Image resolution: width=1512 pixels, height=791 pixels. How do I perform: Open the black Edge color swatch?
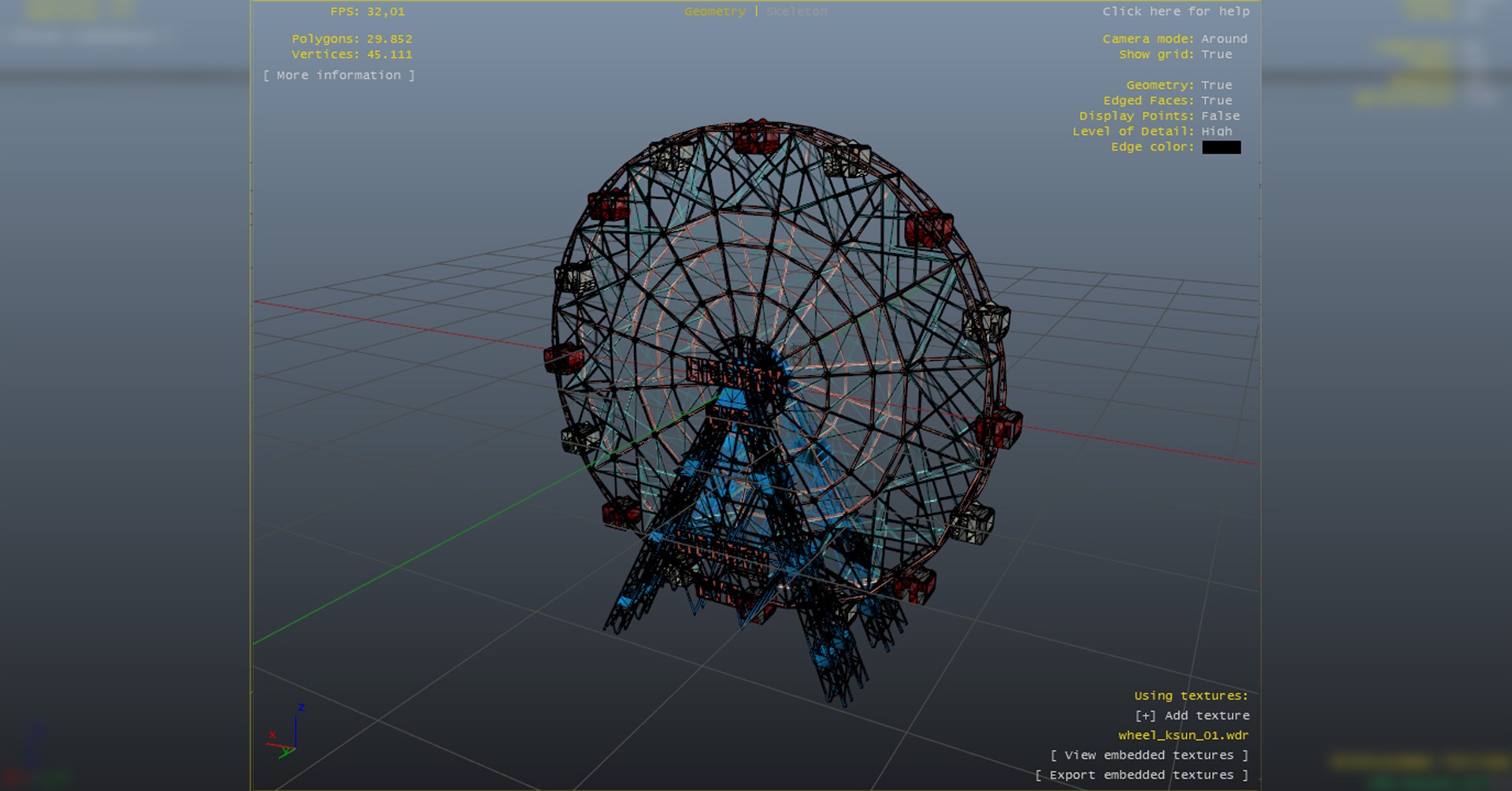click(x=1221, y=147)
